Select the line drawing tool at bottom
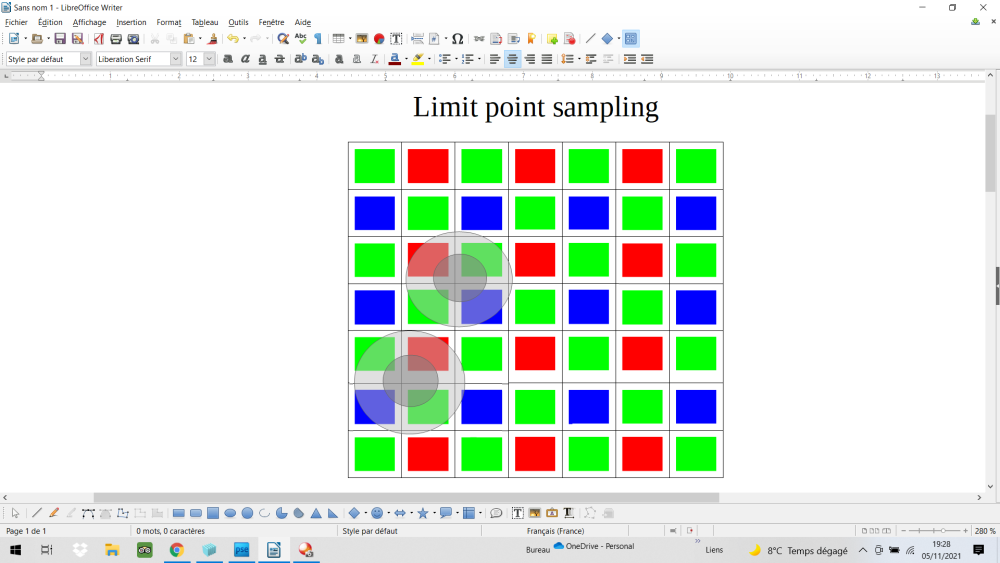1000x563 pixels. click(x=37, y=513)
